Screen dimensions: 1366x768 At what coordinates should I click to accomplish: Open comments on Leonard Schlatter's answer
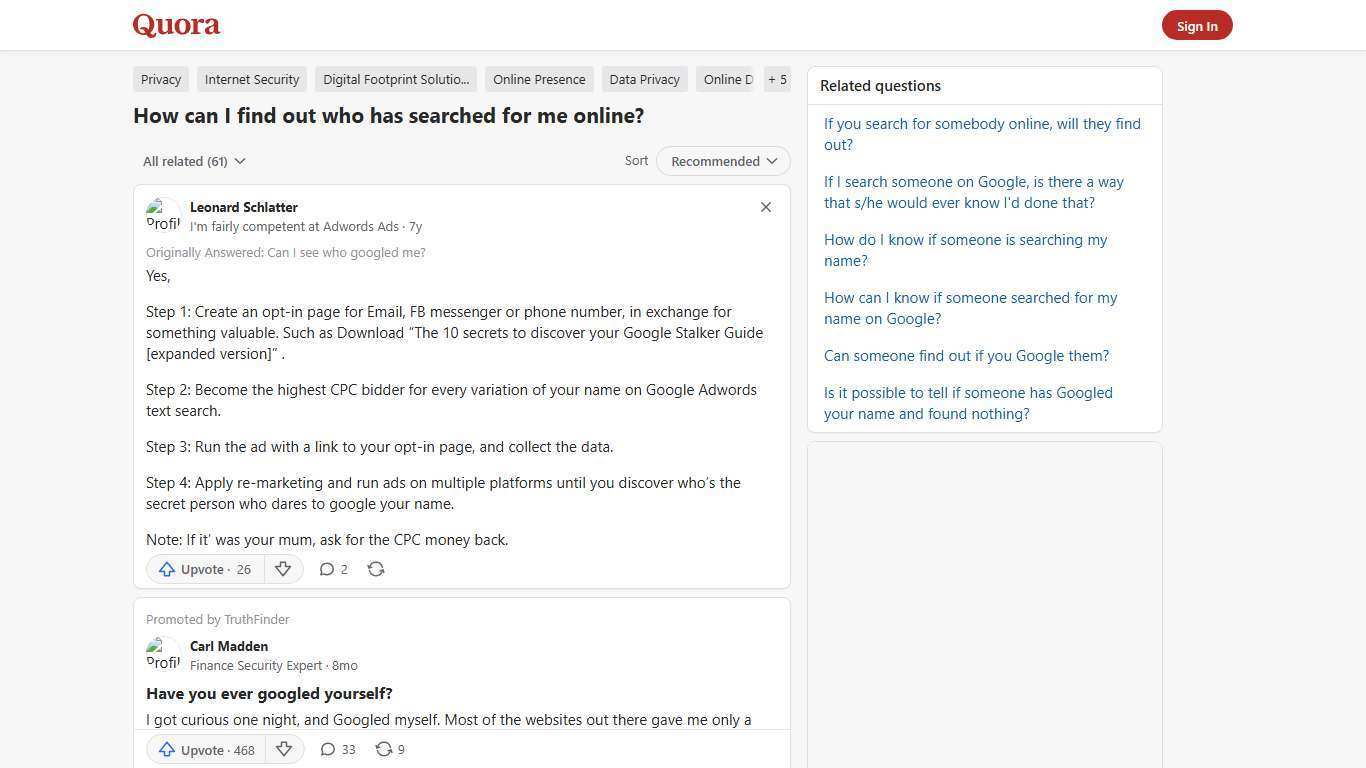[x=333, y=569]
